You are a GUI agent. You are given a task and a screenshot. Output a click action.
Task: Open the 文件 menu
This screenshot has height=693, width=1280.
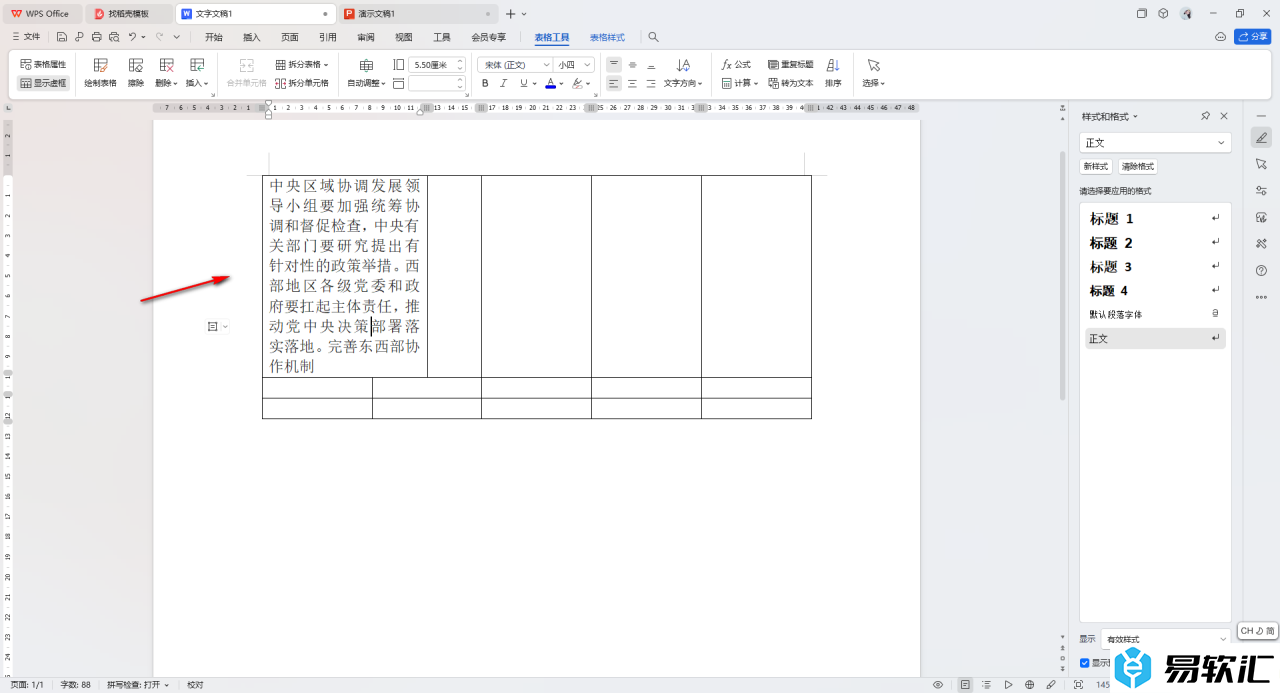click(26, 37)
